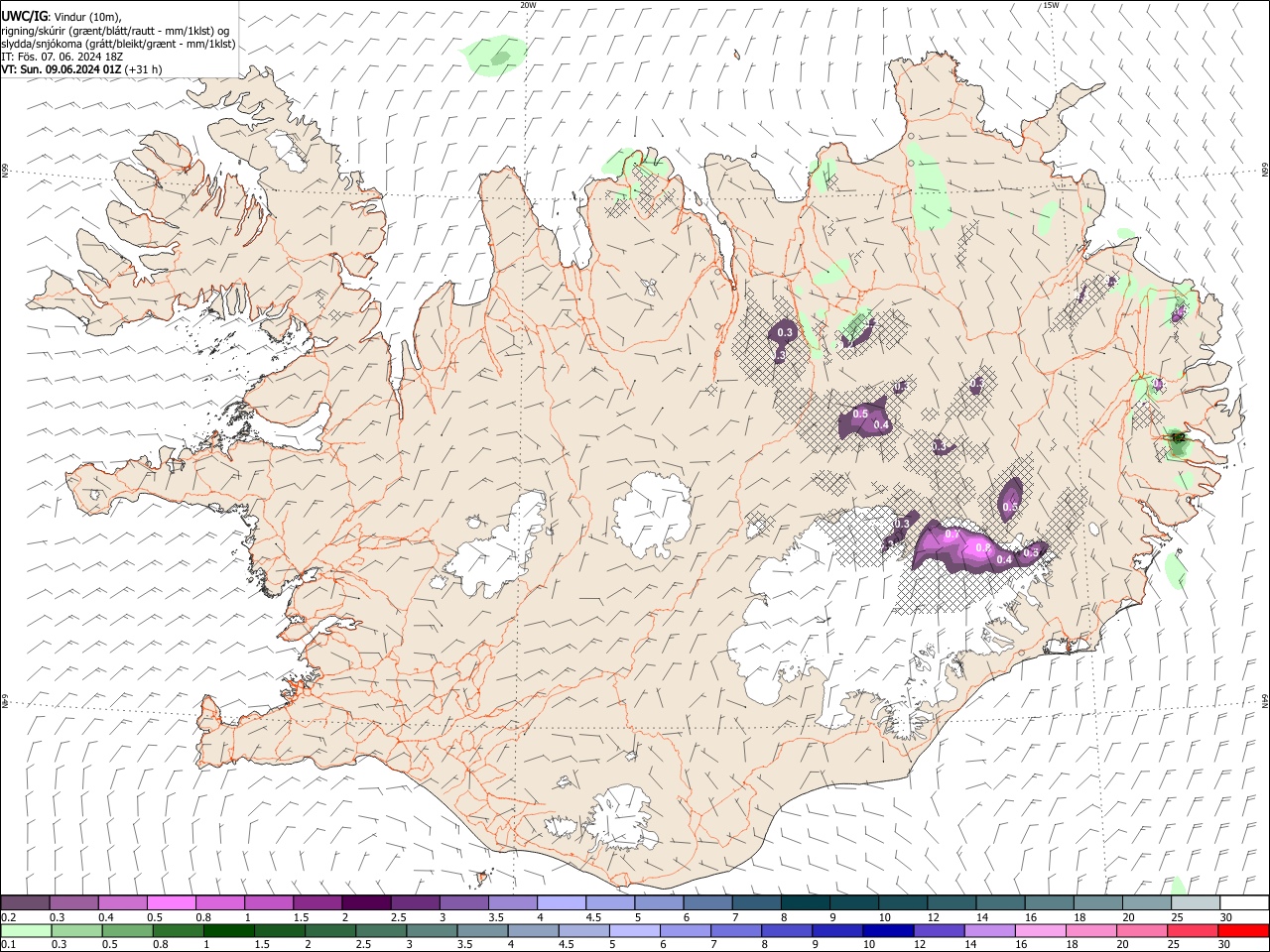Select the 66N latitude label on the right edge
This screenshot has height=952, width=1270.
(x=1265, y=170)
